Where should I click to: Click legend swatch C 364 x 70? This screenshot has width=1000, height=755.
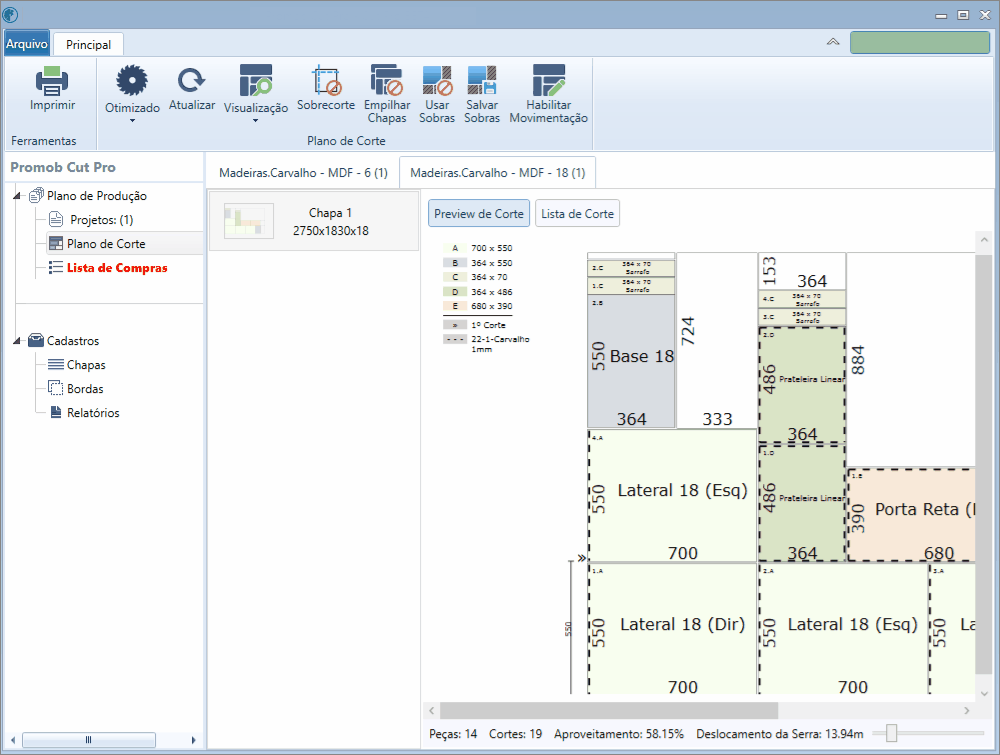[455, 277]
